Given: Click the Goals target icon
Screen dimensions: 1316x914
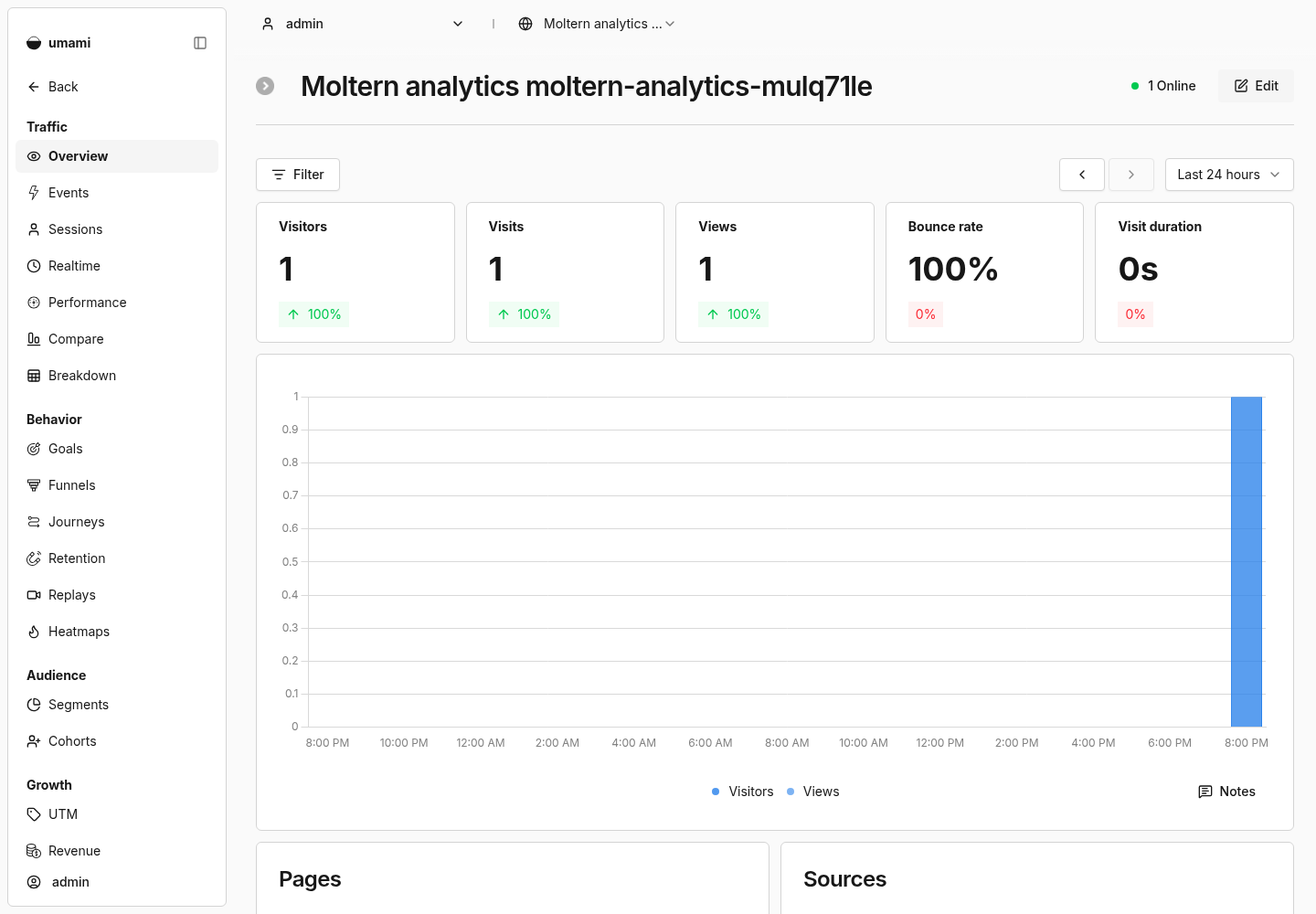Looking at the screenshot, I should click(34, 449).
